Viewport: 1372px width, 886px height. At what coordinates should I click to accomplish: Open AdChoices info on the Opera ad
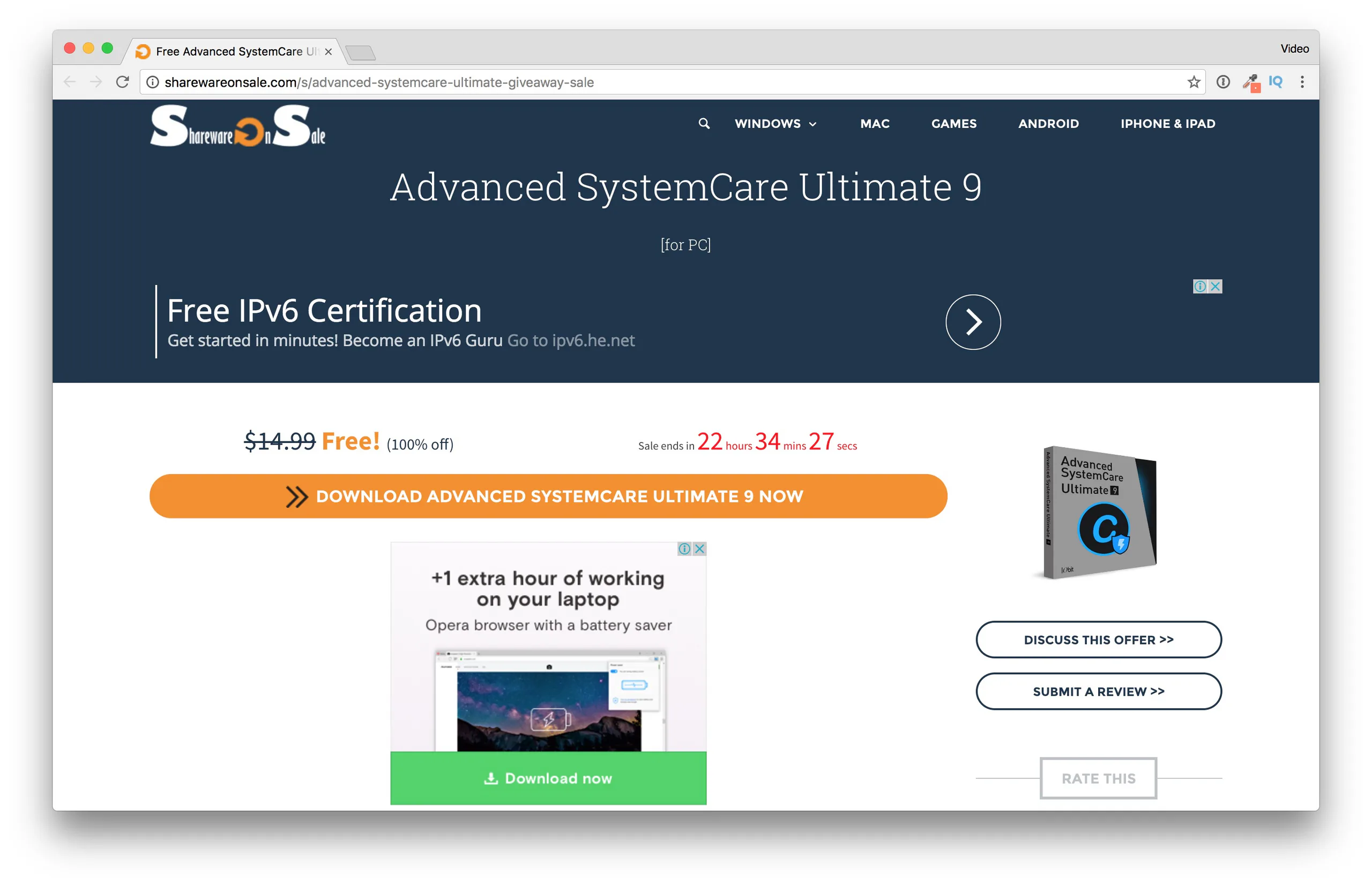pos(684,549)
